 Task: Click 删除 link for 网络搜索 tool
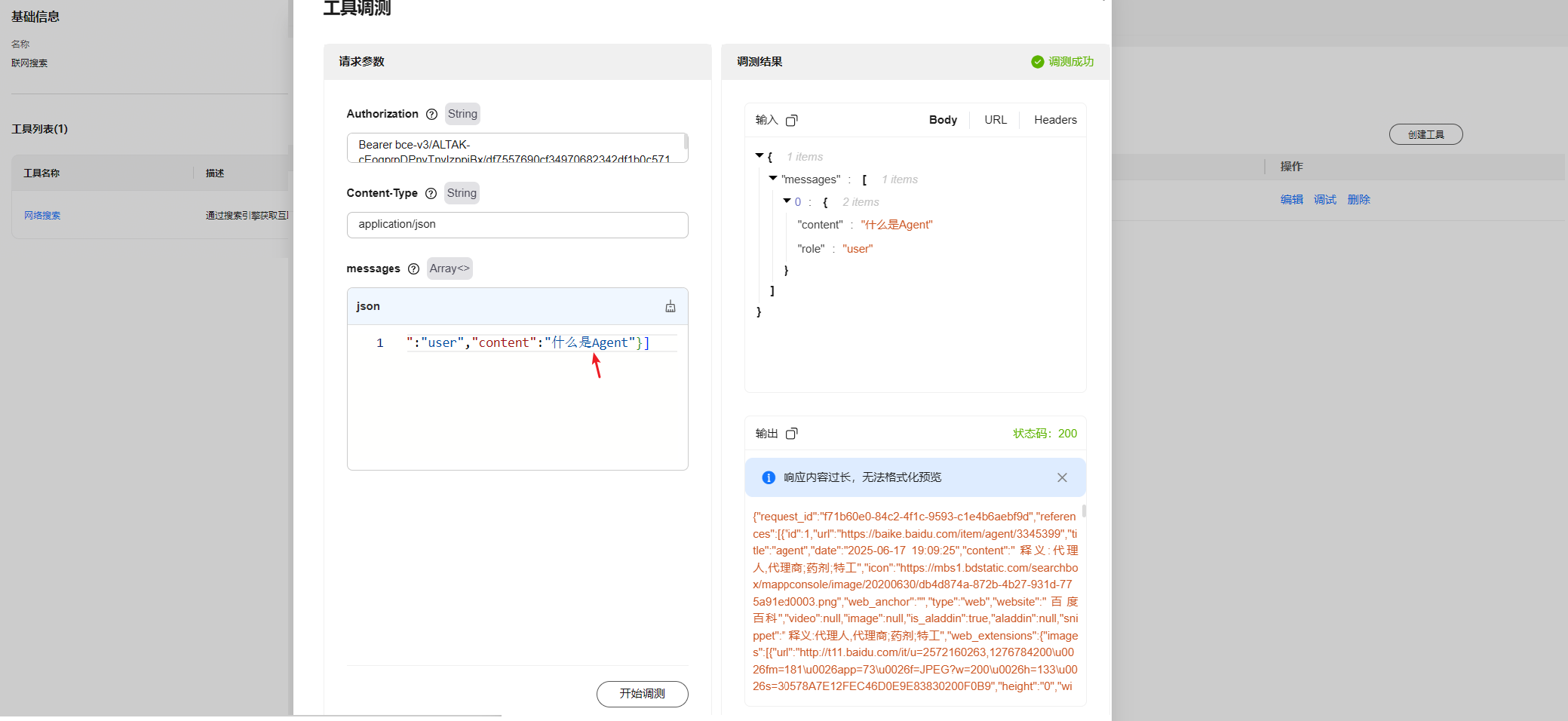[1359, 200]
